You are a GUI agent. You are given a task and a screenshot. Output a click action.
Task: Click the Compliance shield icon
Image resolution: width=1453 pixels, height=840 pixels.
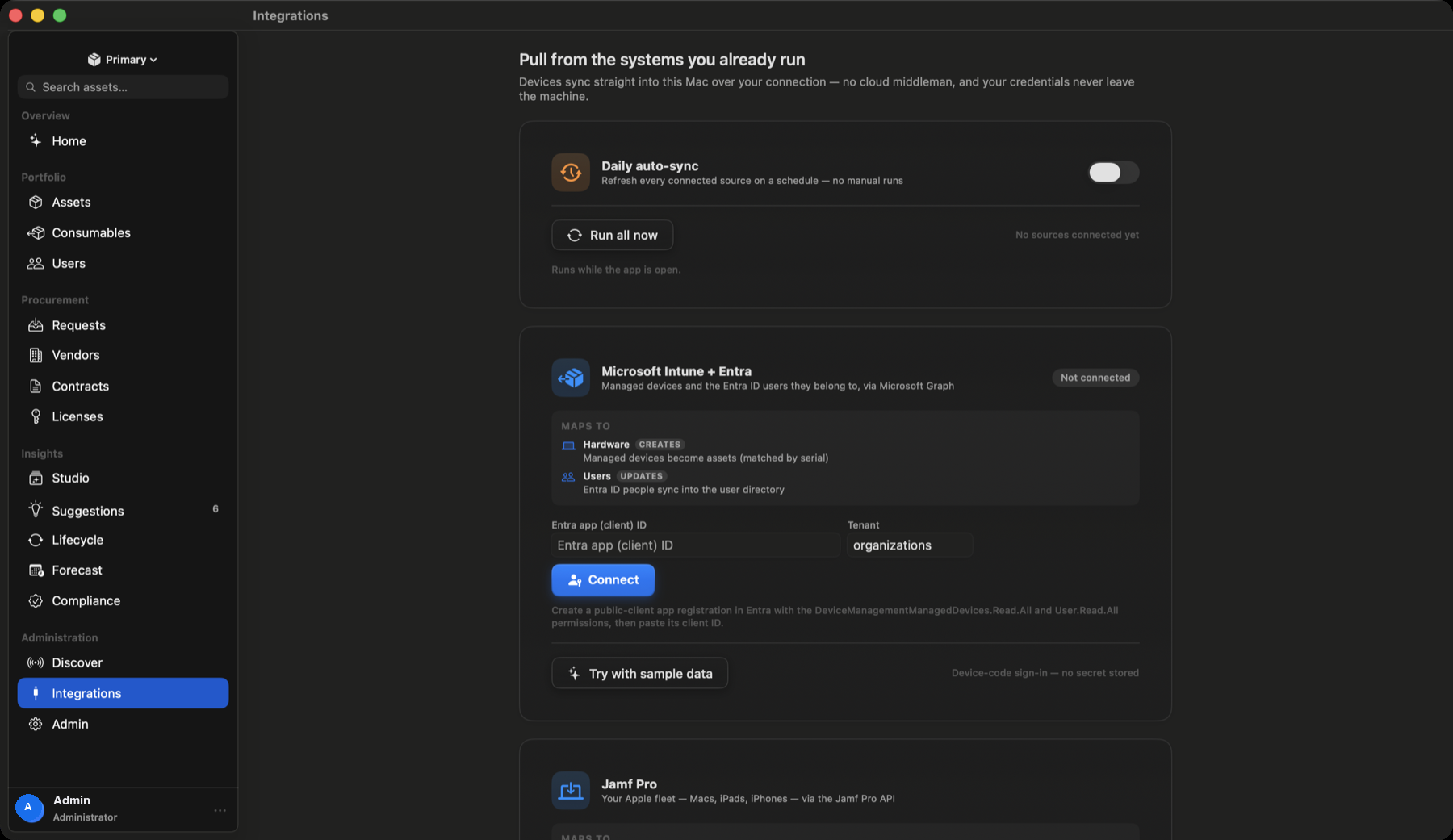click(x=36, y=600)
